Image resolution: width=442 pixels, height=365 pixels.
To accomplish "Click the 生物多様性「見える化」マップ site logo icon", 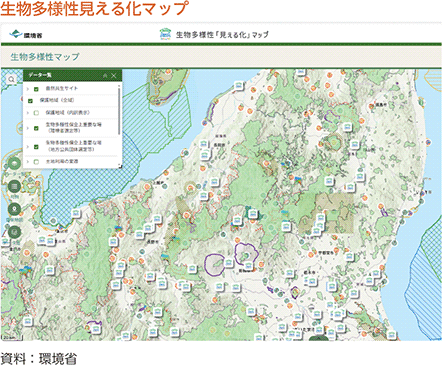I will (164, 34).
